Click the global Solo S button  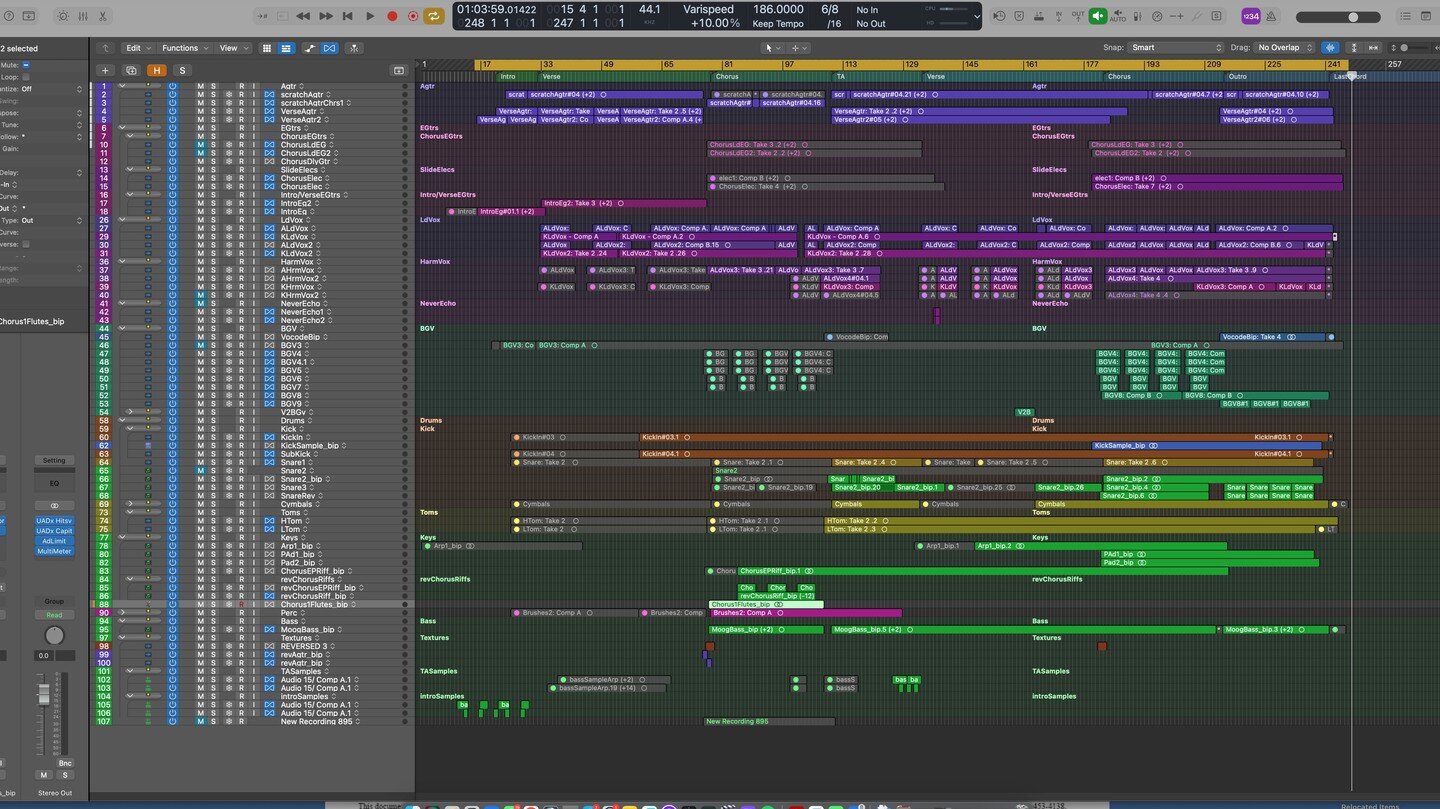pos(182,70)
